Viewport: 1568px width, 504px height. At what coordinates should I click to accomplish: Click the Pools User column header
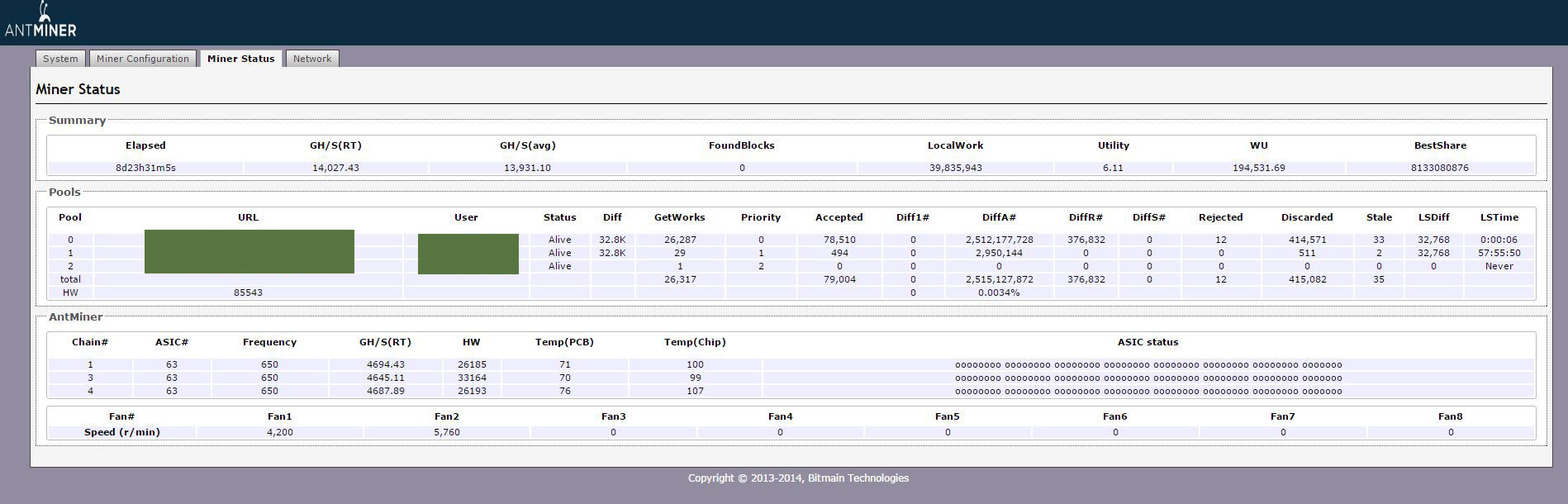tap(466, 217)
